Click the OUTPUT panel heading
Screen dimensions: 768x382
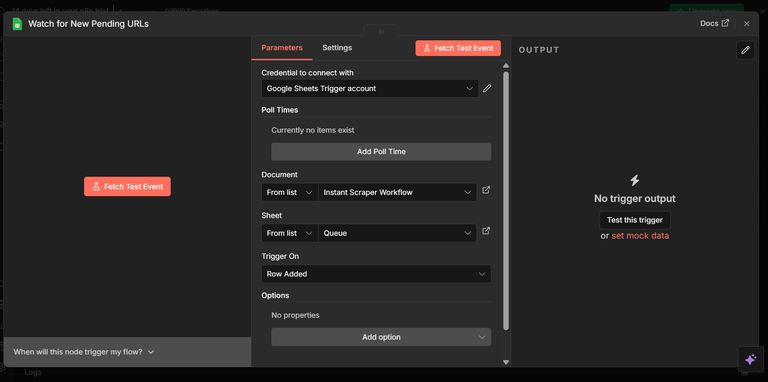pos(539,50)
